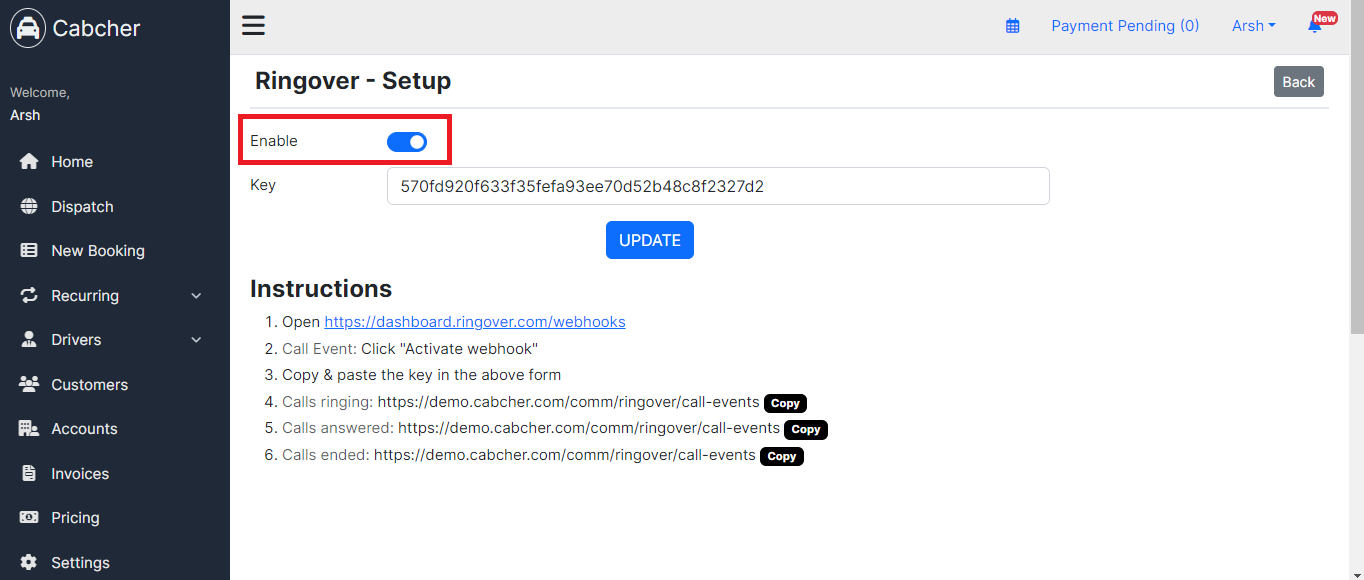The height and width of the screenshot is (580, 1364).
Task: Click the Invoices document icon
Action: (29, 474)
